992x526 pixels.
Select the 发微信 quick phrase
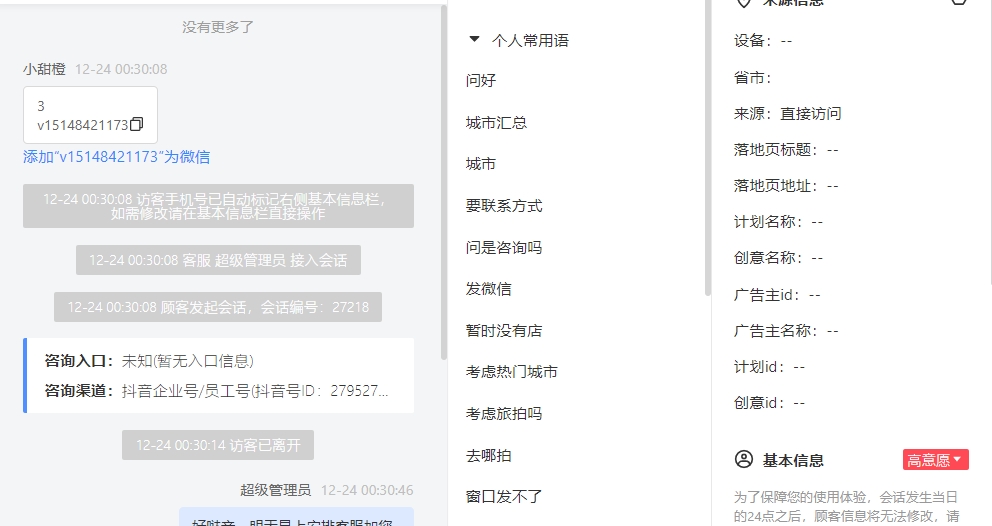pos(488,289)
